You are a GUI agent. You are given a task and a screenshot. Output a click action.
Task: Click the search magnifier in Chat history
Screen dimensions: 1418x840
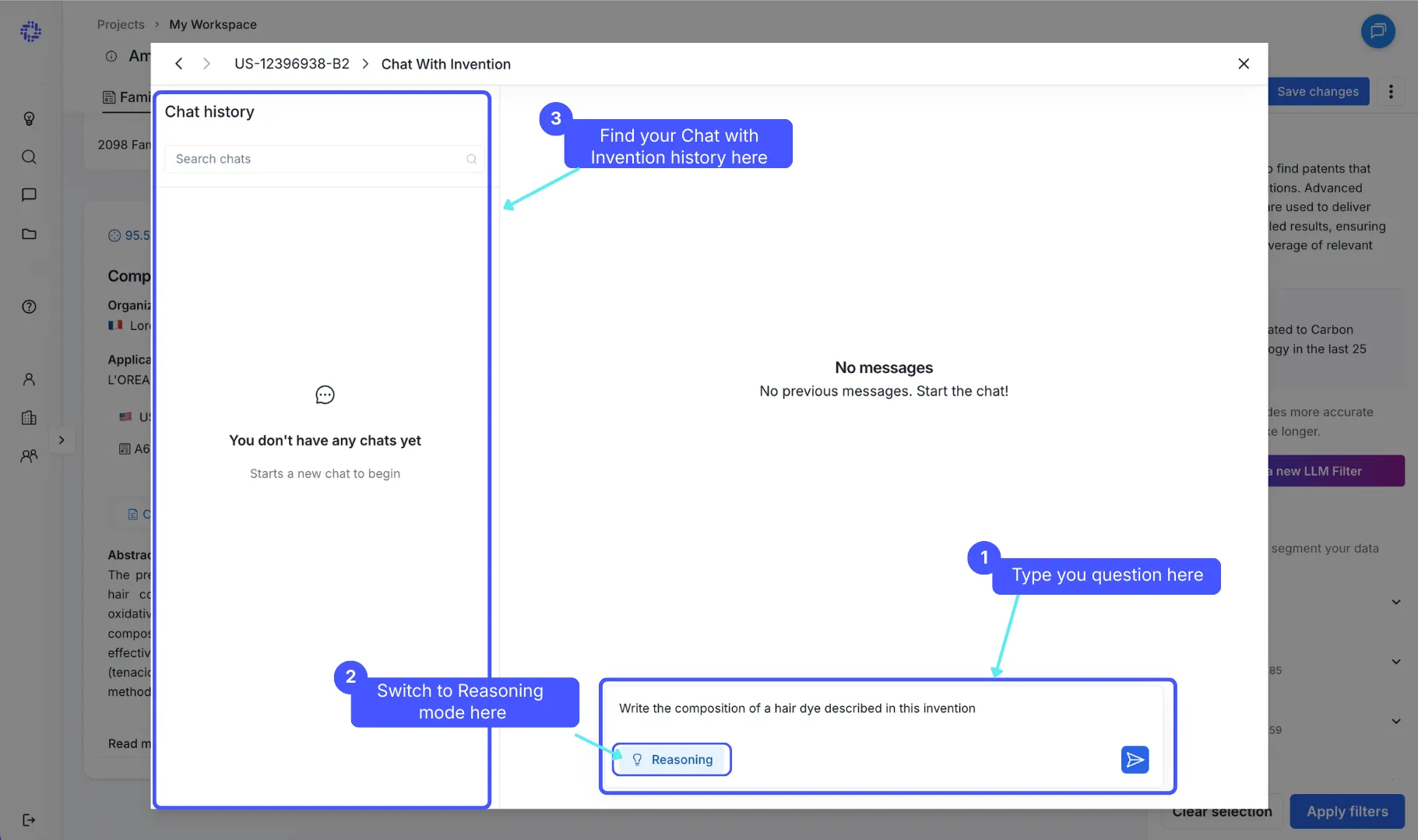(x=471, y=159)
